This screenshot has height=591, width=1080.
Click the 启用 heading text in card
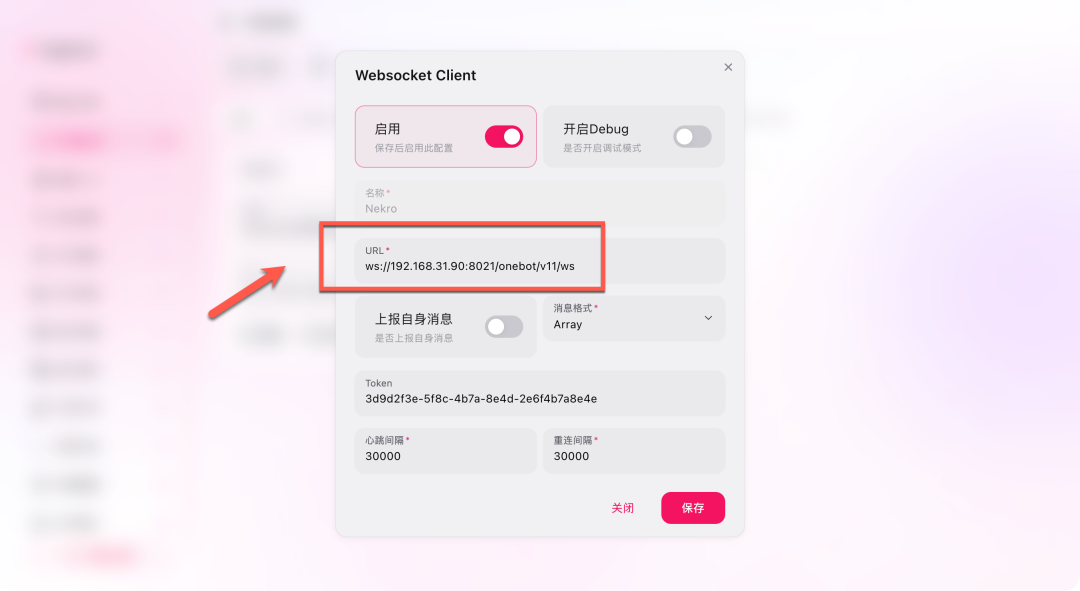coord(387,129)
